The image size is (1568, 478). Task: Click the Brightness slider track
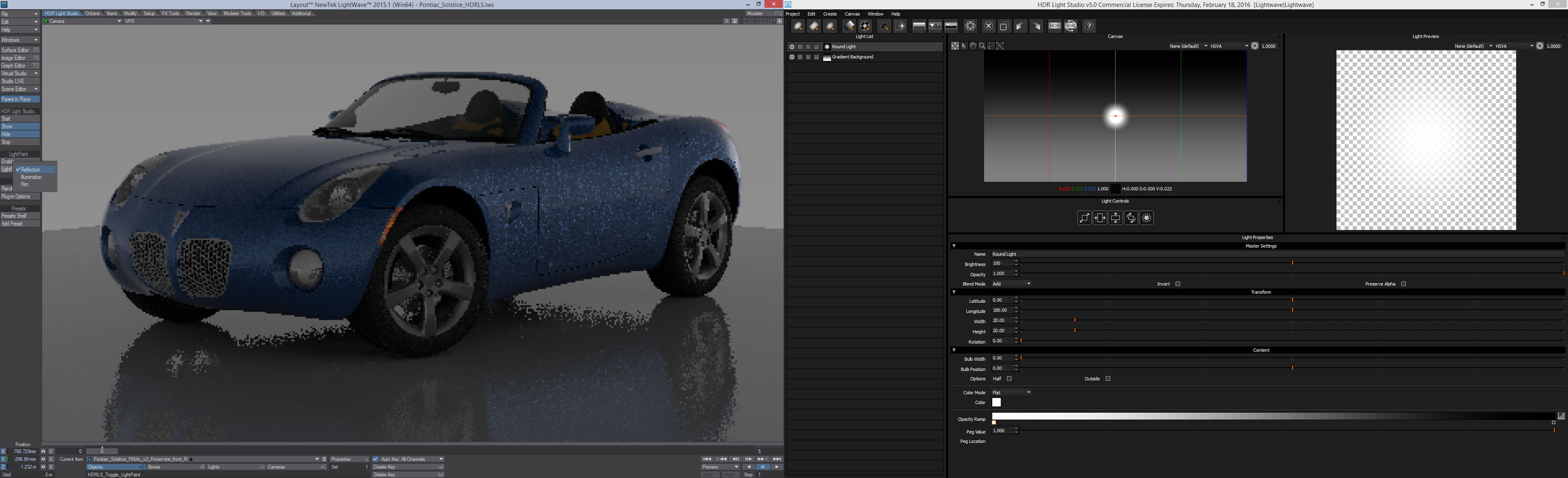click(1292, 264)
